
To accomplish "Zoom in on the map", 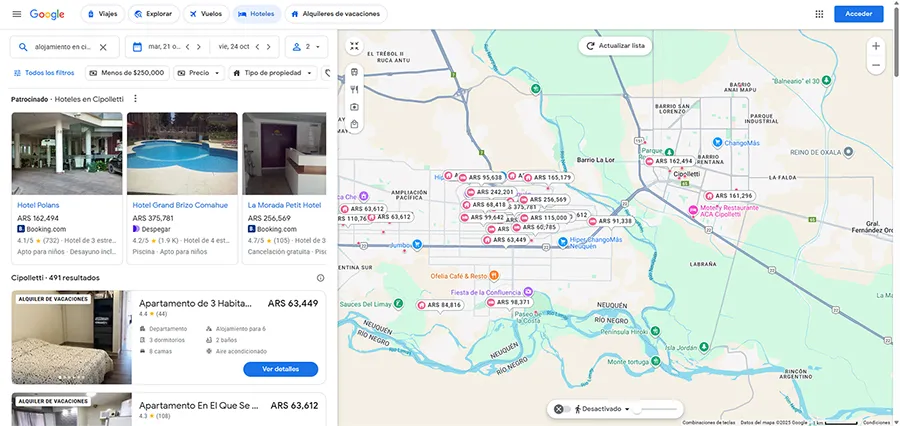I will (876, 46).
